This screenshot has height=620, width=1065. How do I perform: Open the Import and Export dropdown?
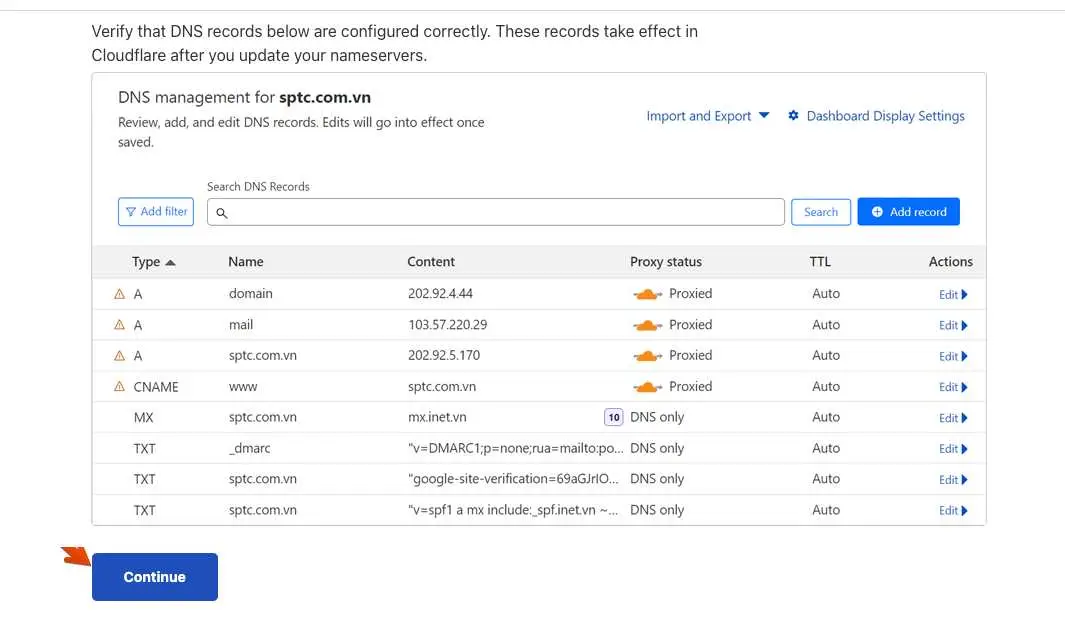[x=708, y=116]
